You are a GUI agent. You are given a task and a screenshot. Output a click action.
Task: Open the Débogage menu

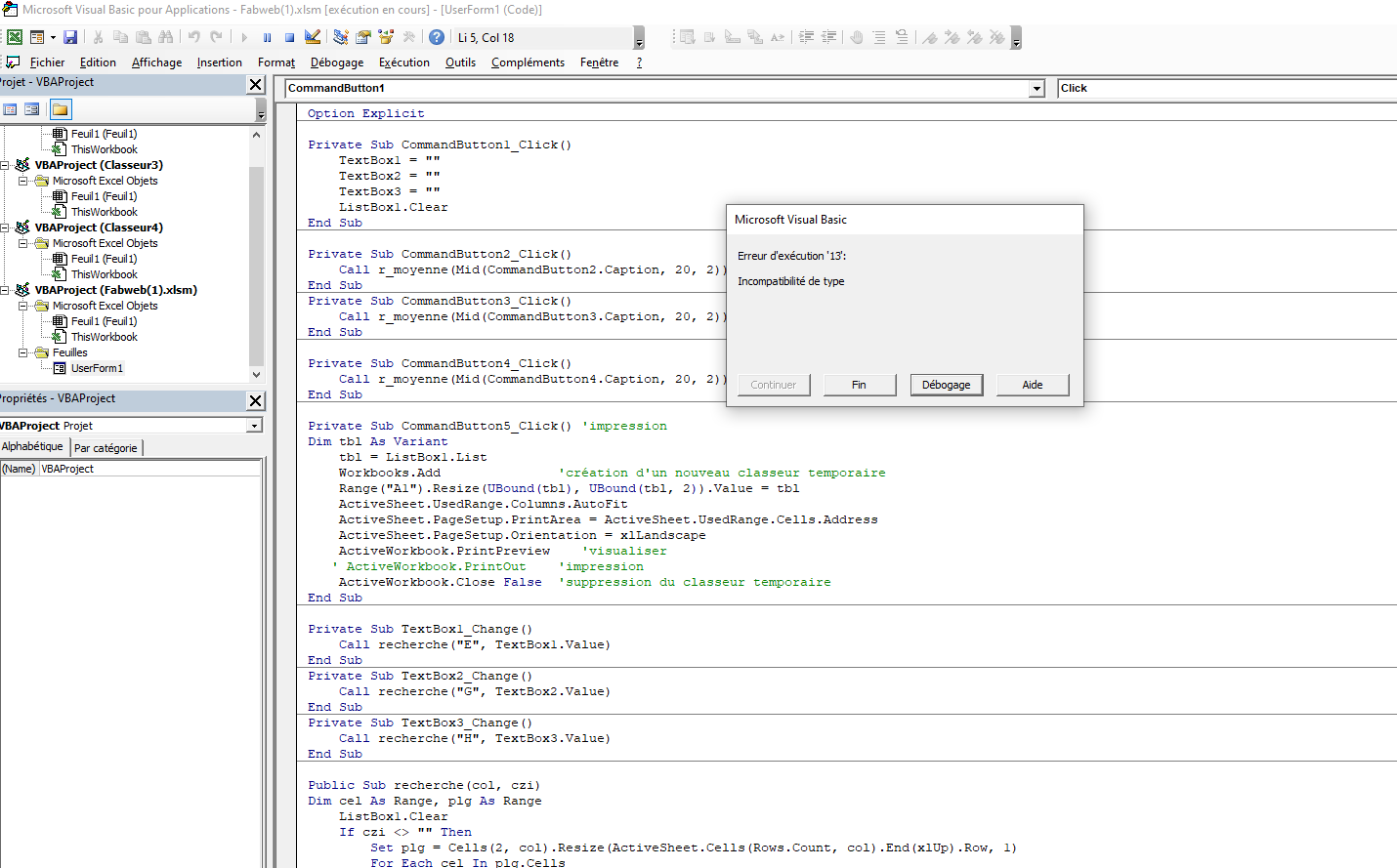[x=337, y=62]
